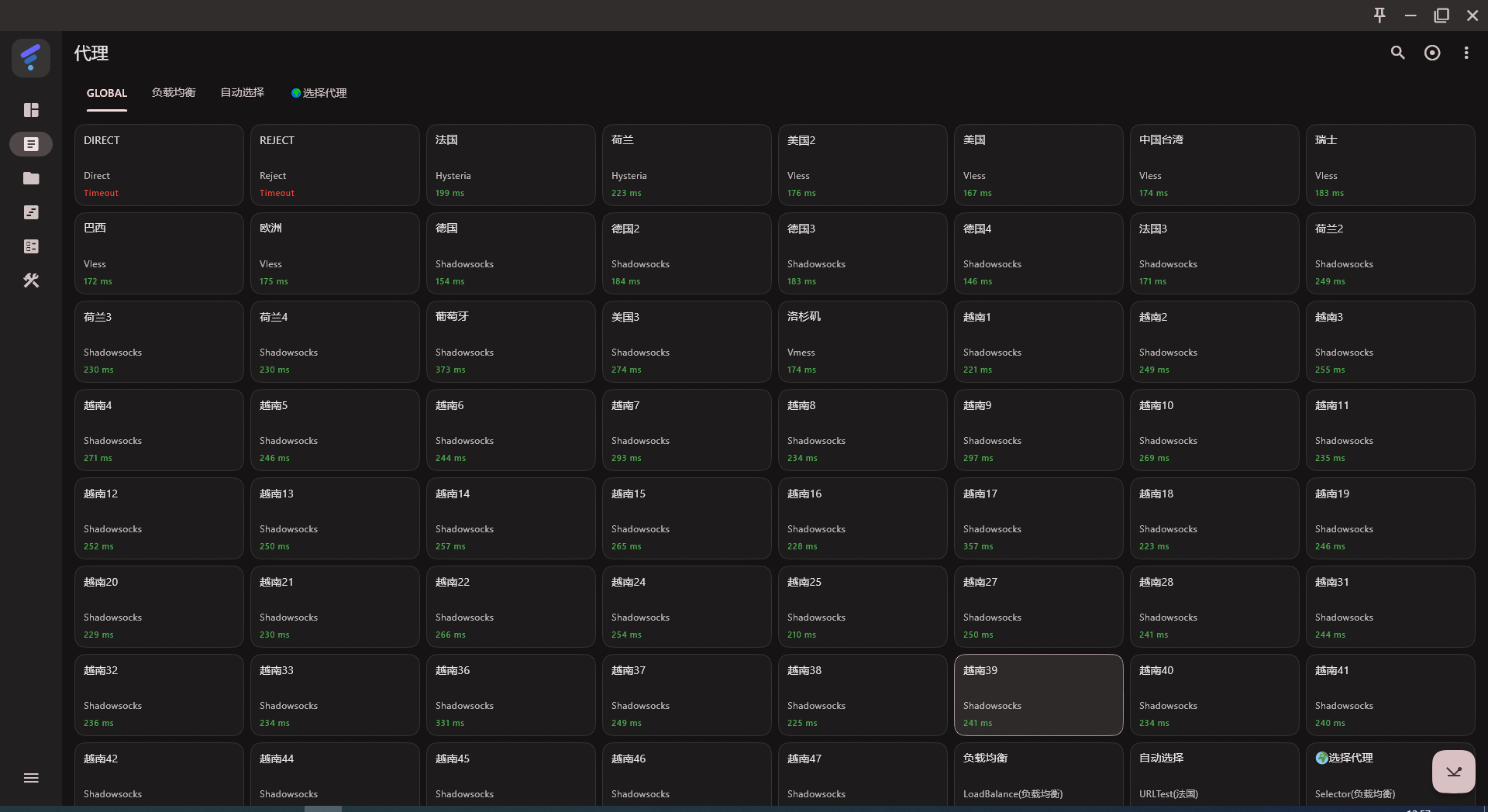
Task: Switch to the GLOBAL tab
Action: click(x=107, y=93)
